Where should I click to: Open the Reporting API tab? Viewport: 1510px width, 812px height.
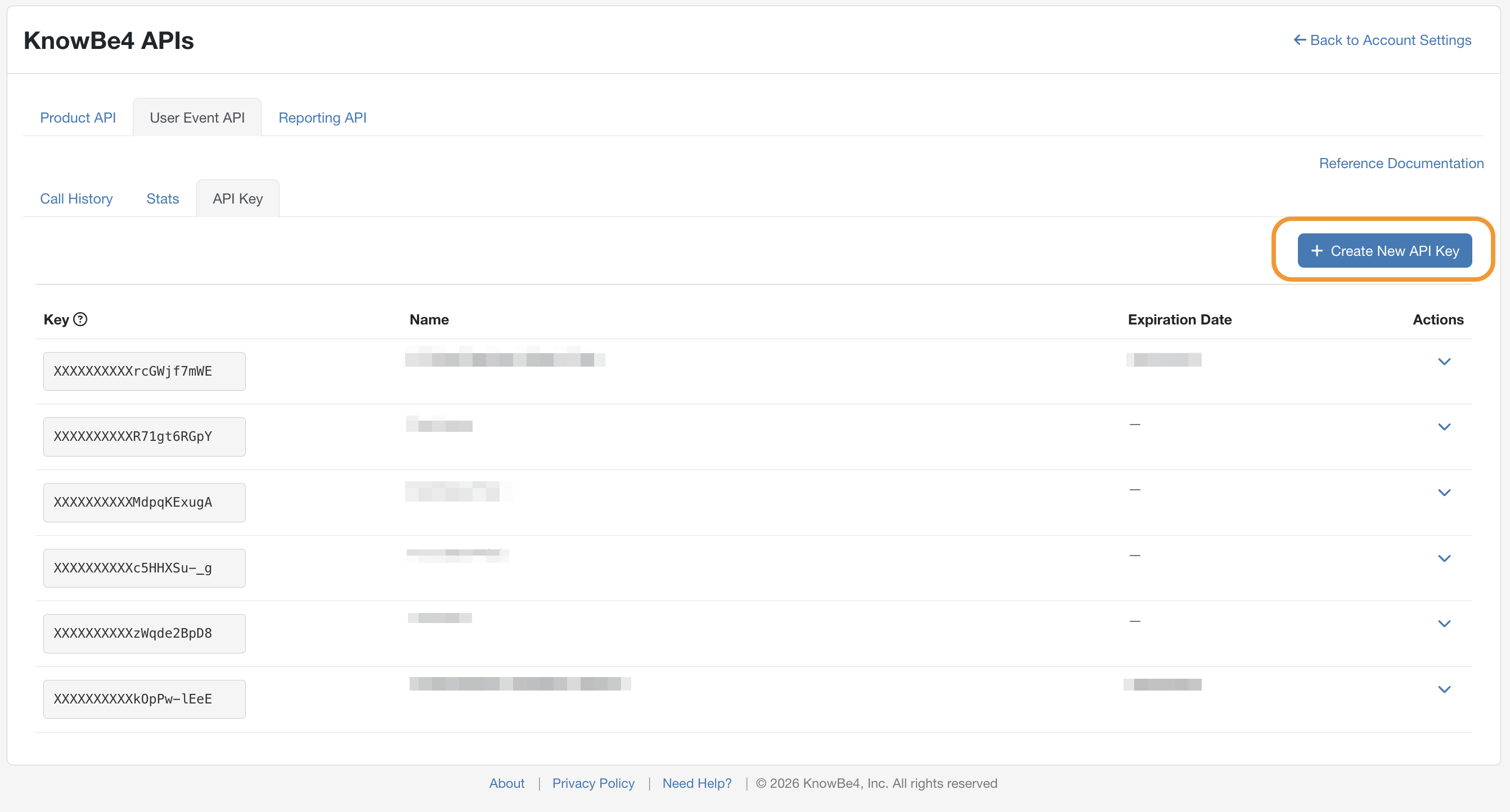[322, 118]
